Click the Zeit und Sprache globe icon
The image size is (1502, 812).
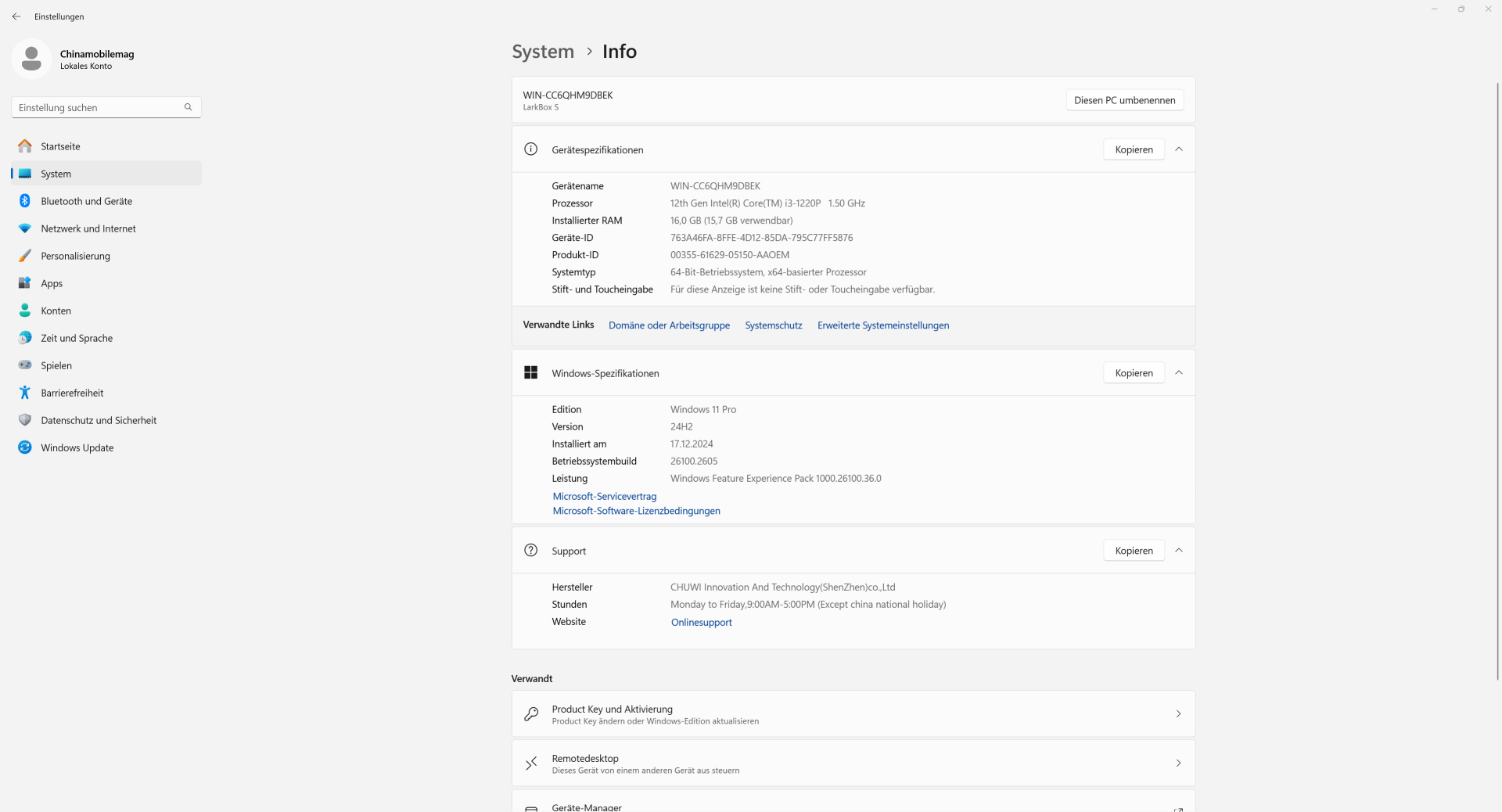pyautogui.click(x=25, y=338)
